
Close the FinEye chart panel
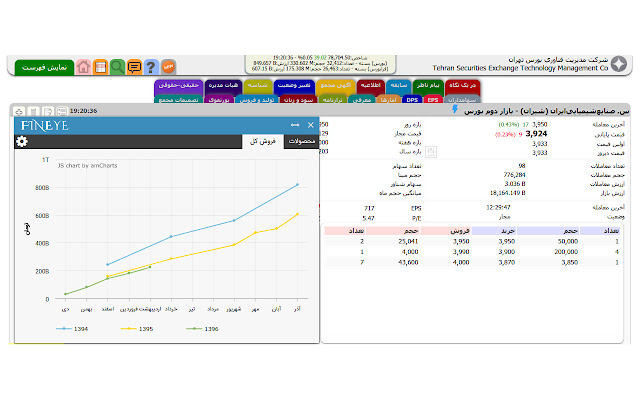310,125
